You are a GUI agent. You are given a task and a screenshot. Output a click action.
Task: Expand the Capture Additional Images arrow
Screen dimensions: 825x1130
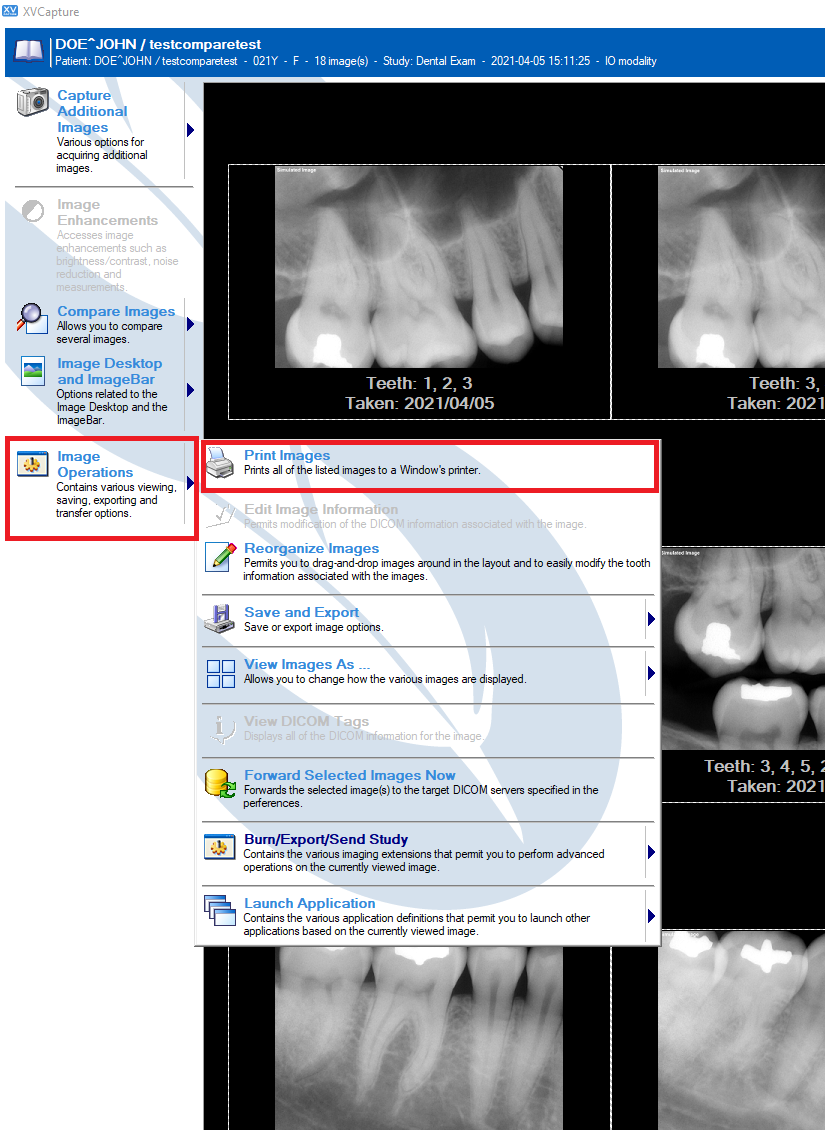[x=190, y=130]
